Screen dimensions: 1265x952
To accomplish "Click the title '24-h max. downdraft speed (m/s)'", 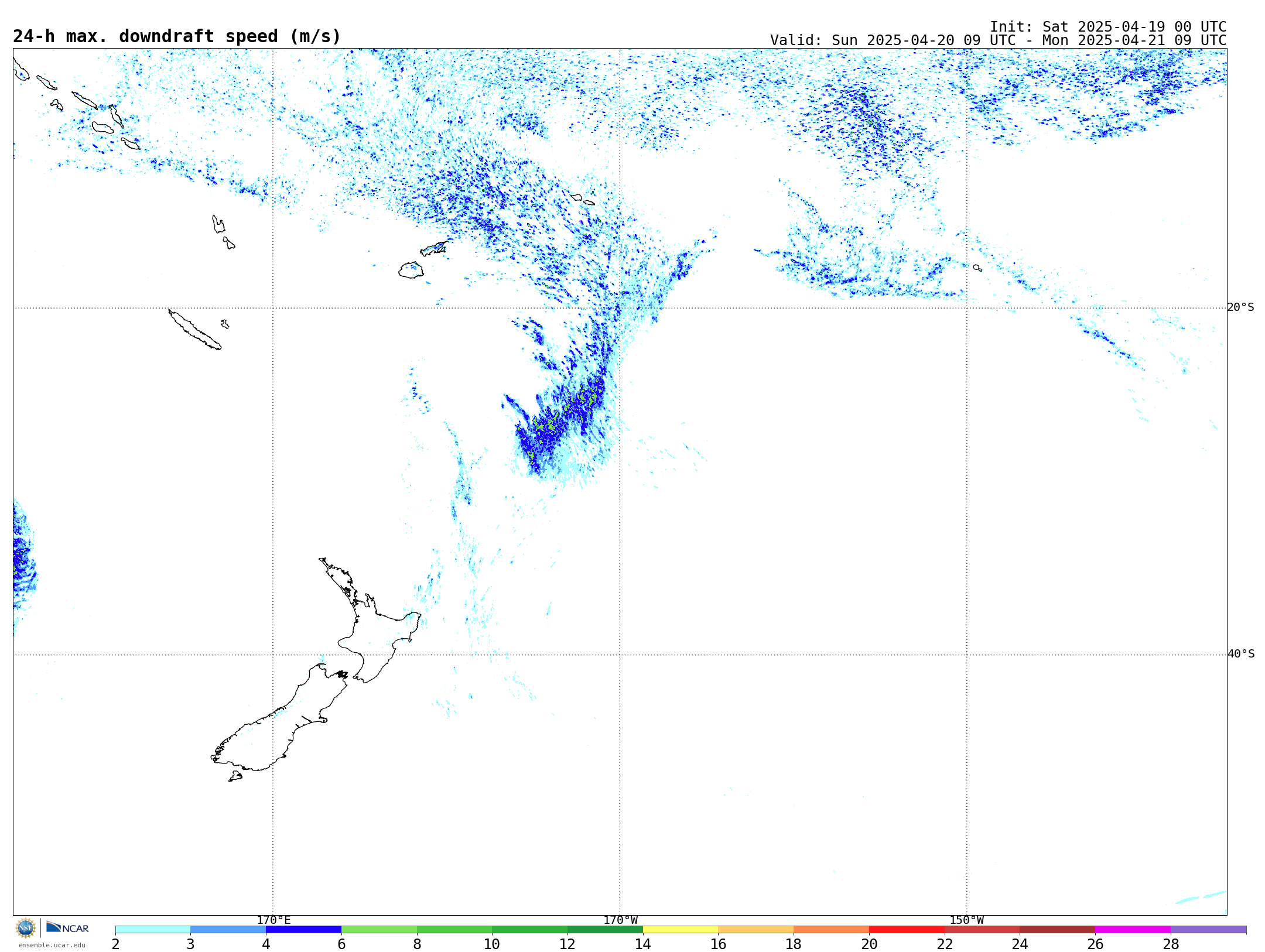I will tap(177, 36).
